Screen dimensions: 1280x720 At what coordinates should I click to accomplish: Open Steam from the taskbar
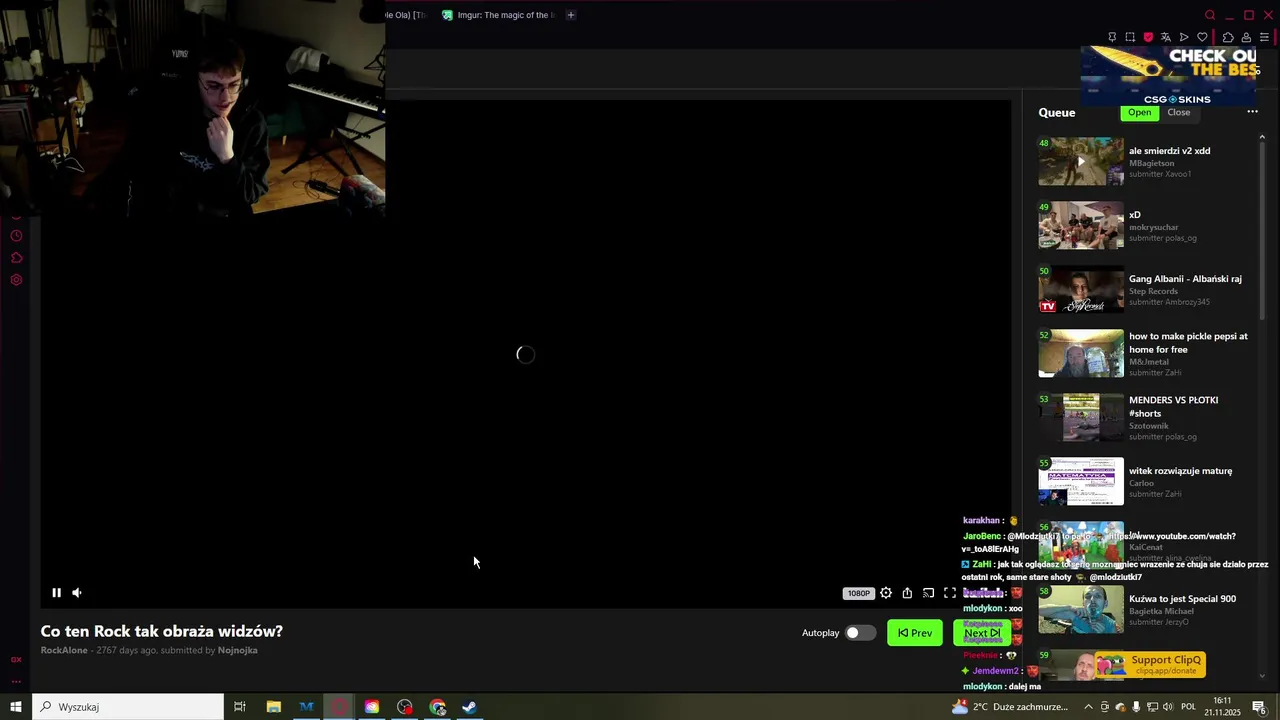pyautogui.click(x=469, y=707)
